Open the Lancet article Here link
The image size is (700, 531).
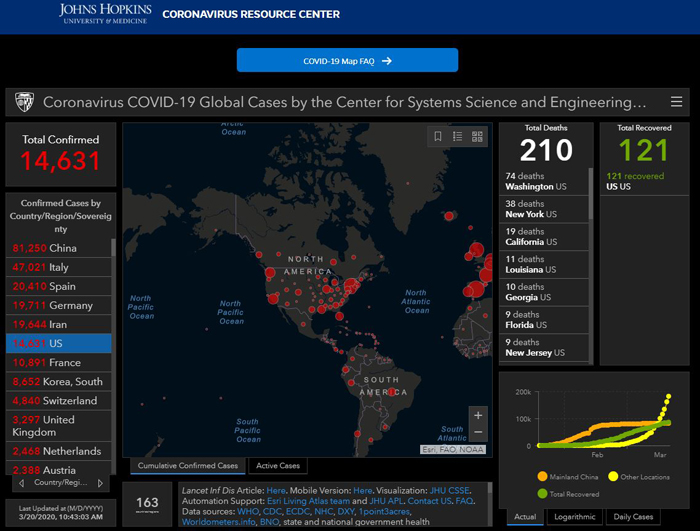coord(276,490)
